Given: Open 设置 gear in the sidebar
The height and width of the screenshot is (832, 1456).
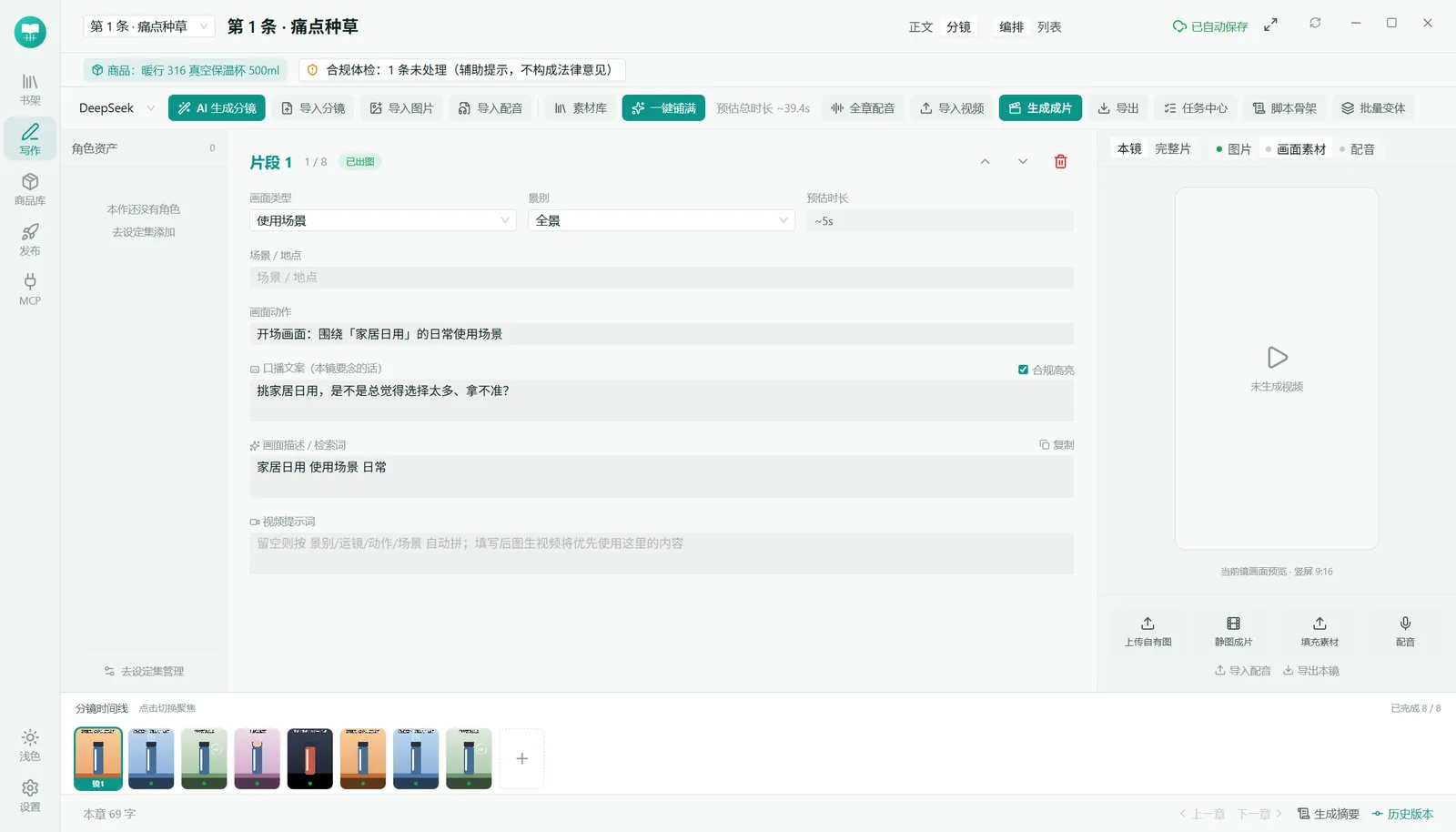Looking at the screenshot, I should click(x=30, y=795).
